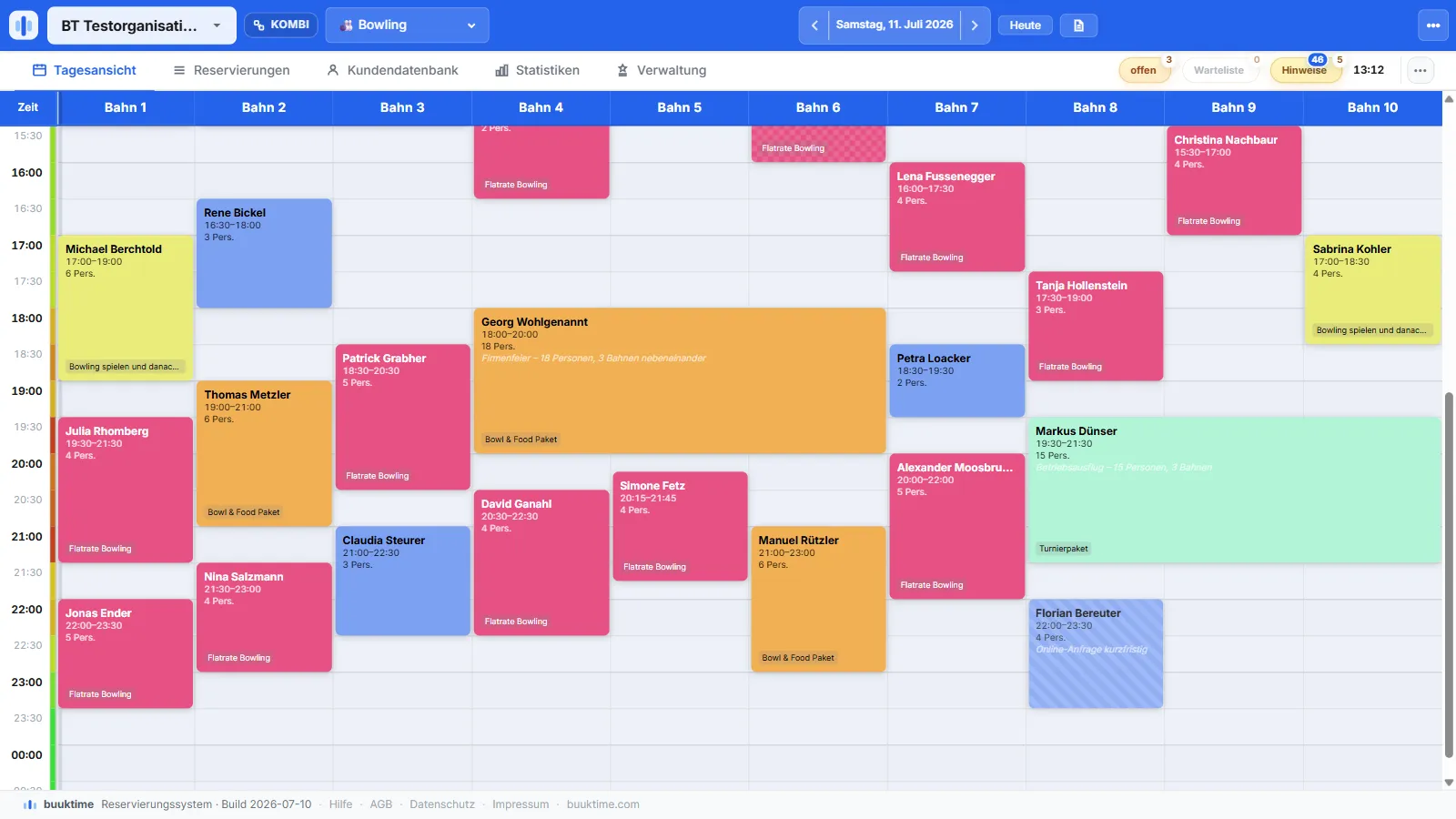Show the offen reservations badge

tap(1144, 70)
